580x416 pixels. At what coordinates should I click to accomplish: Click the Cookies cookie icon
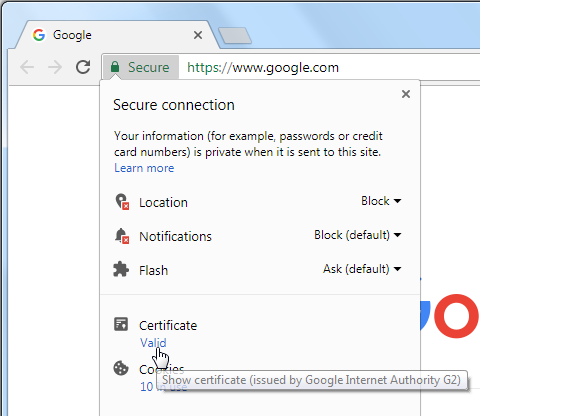click(121, 368)
